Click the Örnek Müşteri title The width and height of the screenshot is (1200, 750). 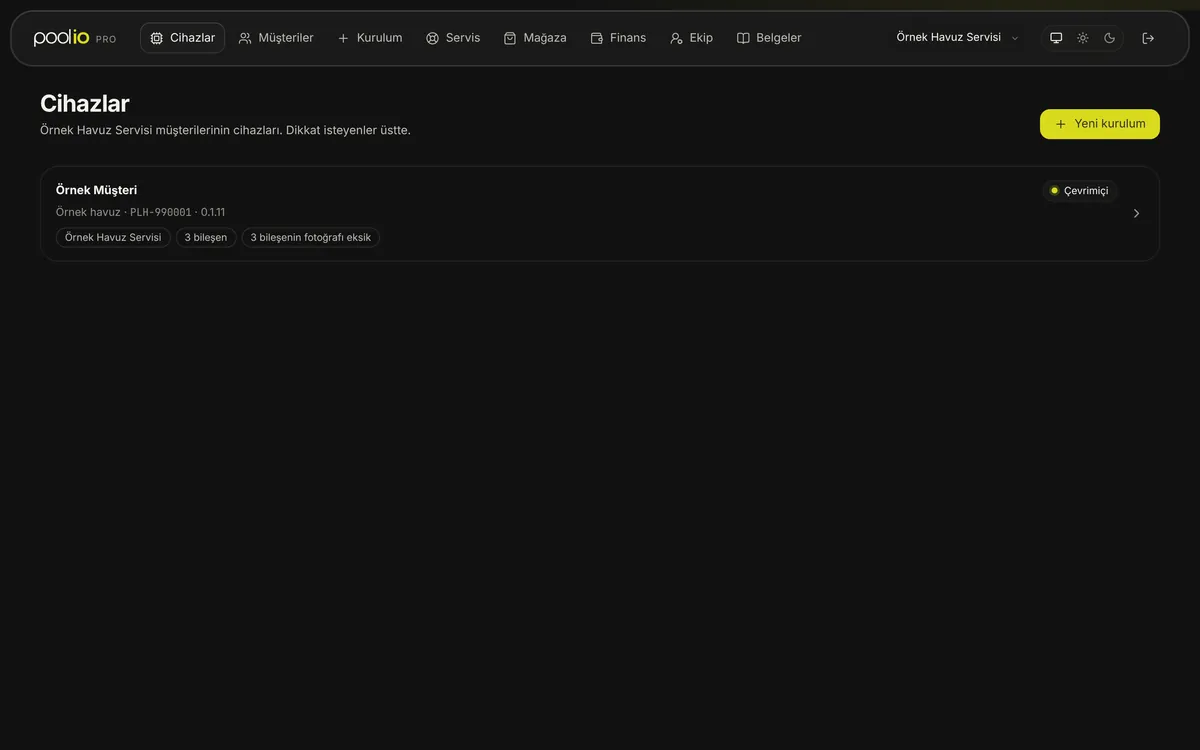click(96, 190)
